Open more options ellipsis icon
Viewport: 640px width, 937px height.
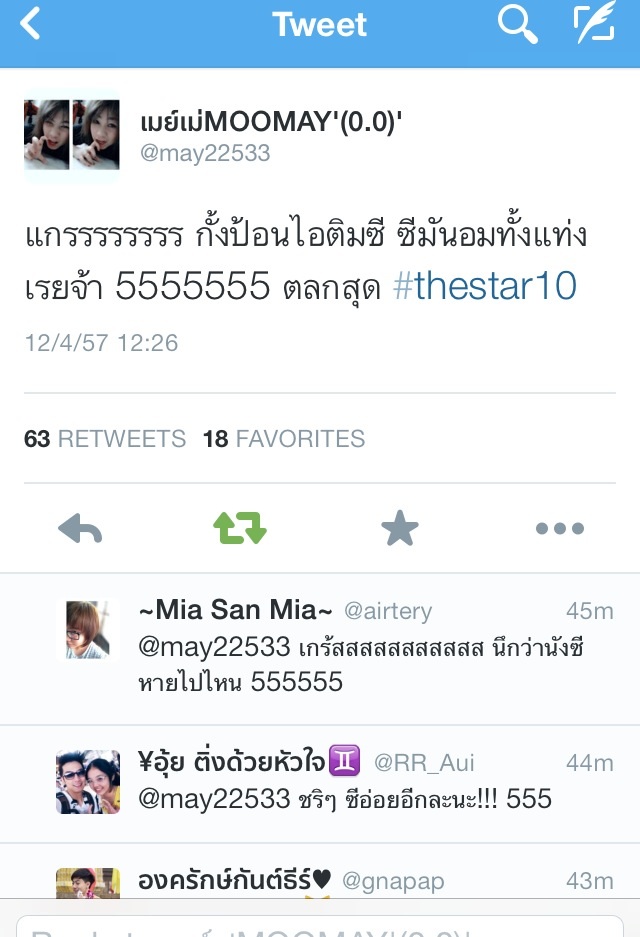560,528
